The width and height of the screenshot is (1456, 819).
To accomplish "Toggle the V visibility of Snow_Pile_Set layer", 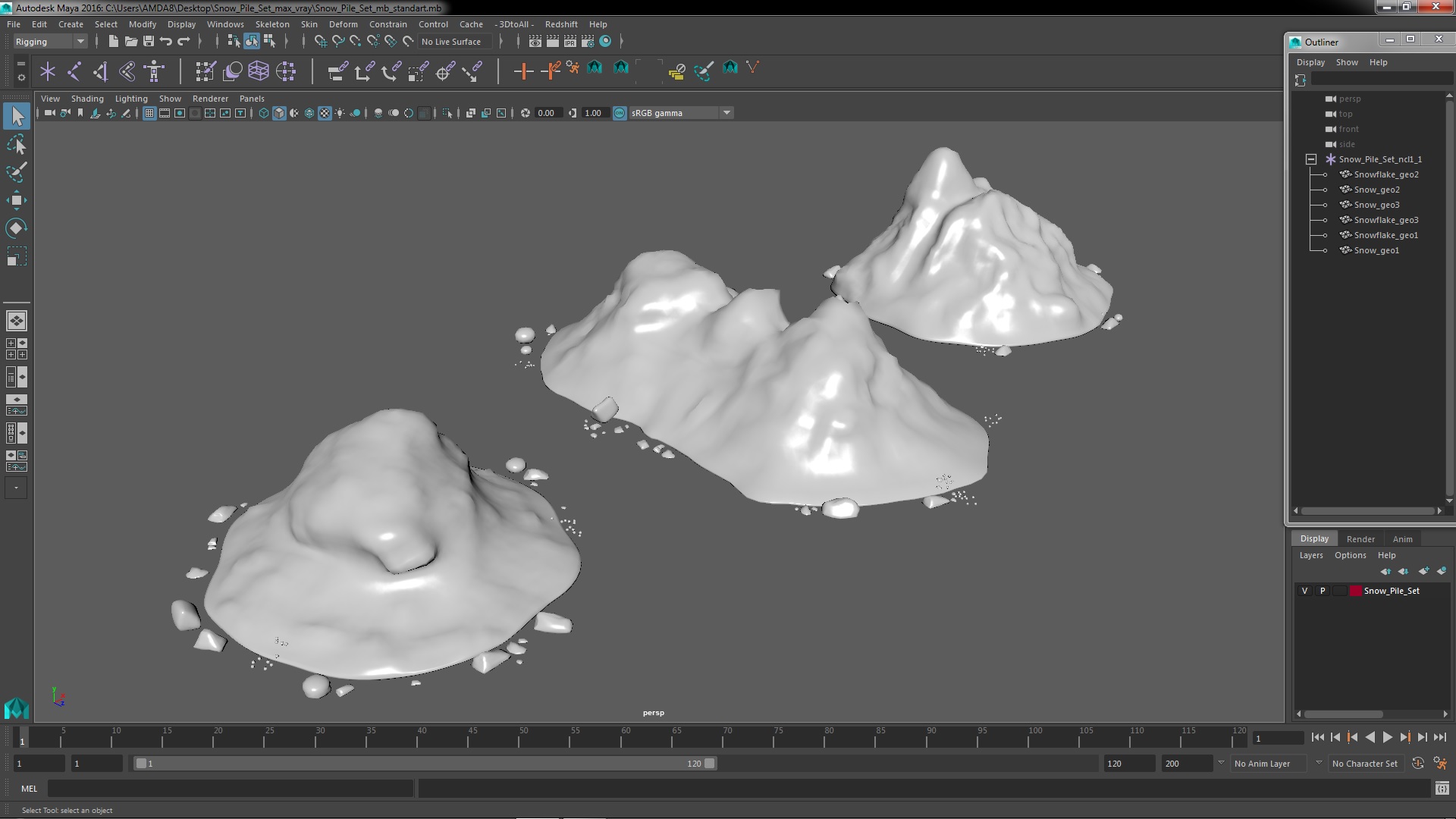I will (1304, 591).
